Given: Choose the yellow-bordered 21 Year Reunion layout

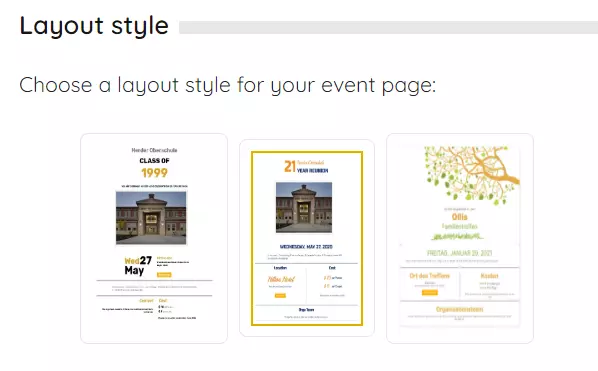Looking at the screenshot, I should 307,238.
